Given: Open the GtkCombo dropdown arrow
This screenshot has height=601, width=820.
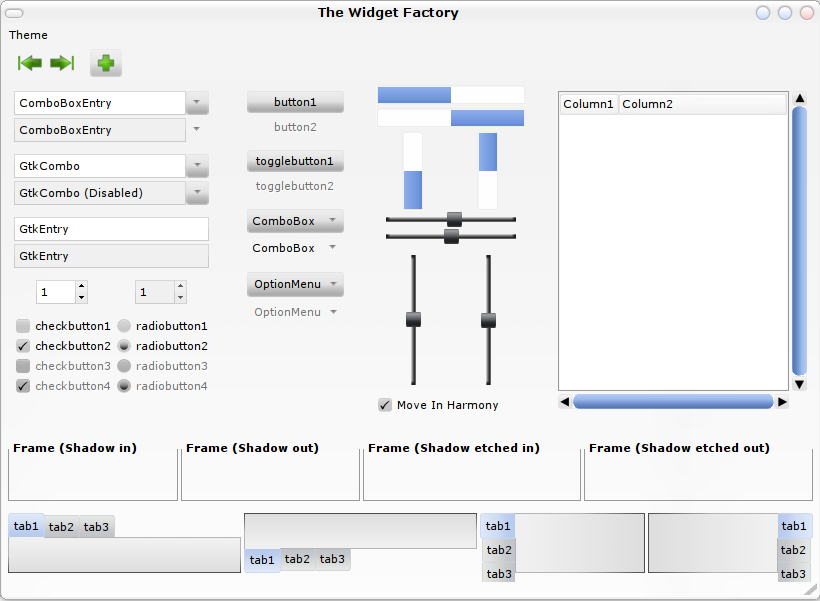Looking at the screenshot, I should pos(197,166).
